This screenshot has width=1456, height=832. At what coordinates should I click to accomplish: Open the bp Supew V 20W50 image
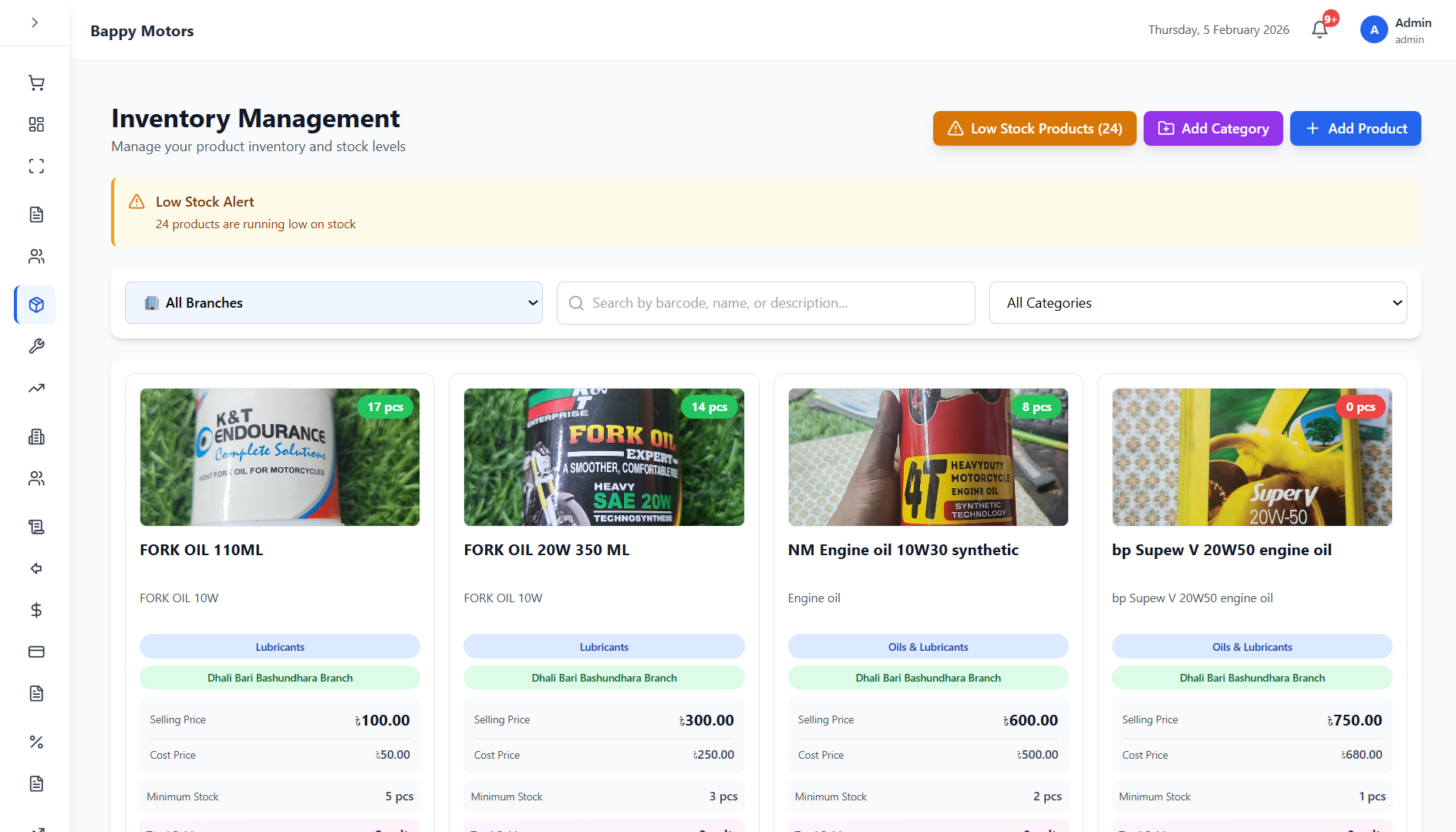pyautogui.click(x=1252, y=457)
